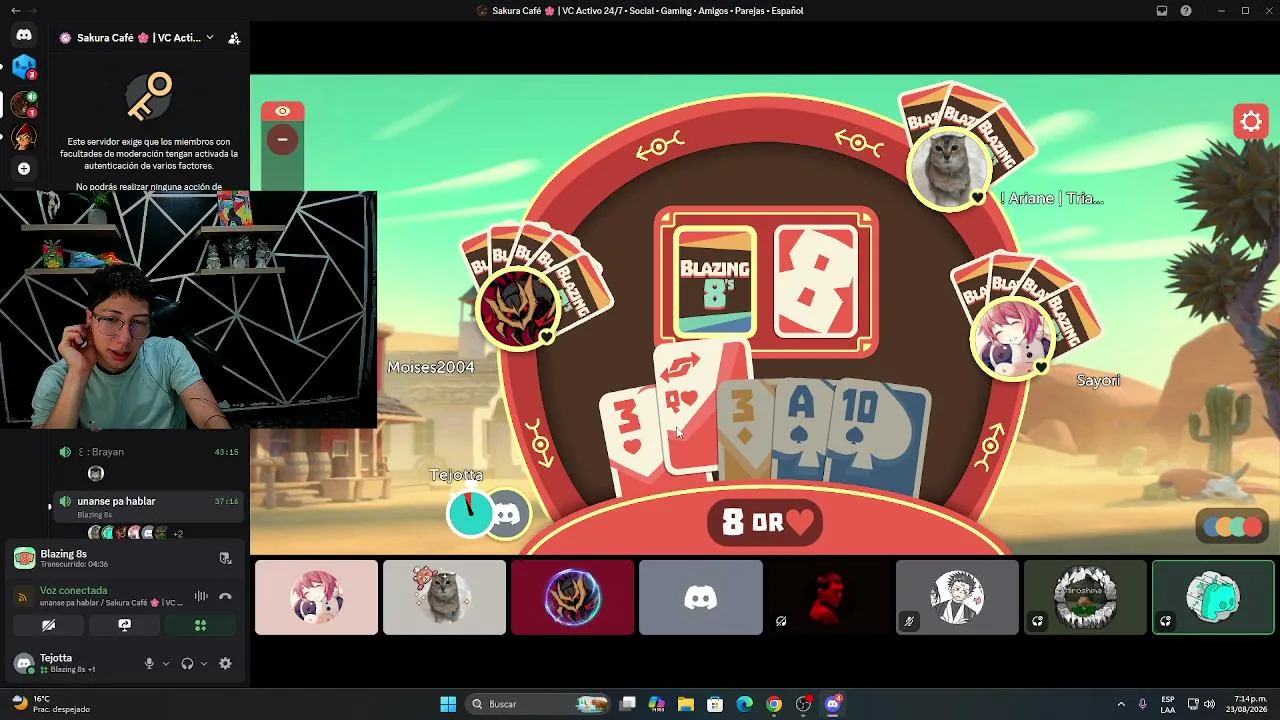Open Google Chrome from taskbar

coord(774,704)
